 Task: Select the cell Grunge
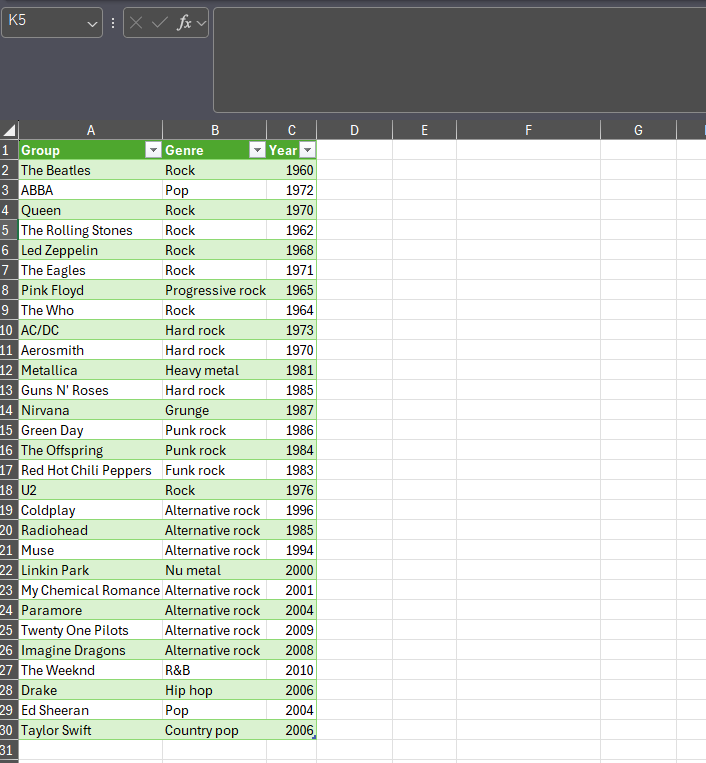click(x=215, y=410)
